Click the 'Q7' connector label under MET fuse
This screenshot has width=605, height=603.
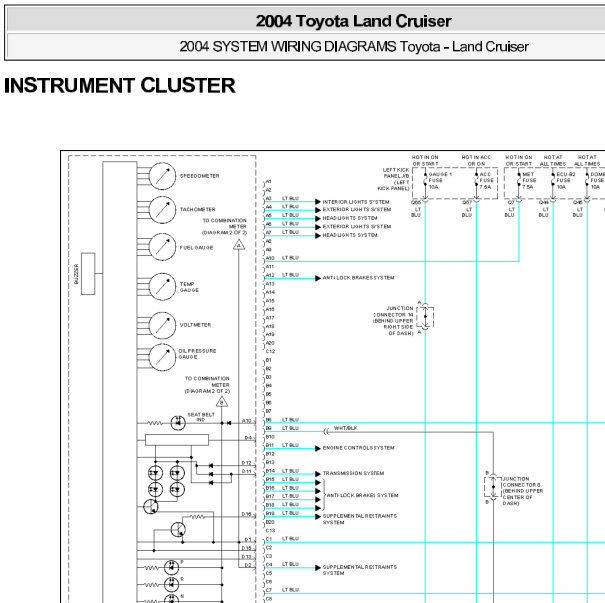[511, 203]
